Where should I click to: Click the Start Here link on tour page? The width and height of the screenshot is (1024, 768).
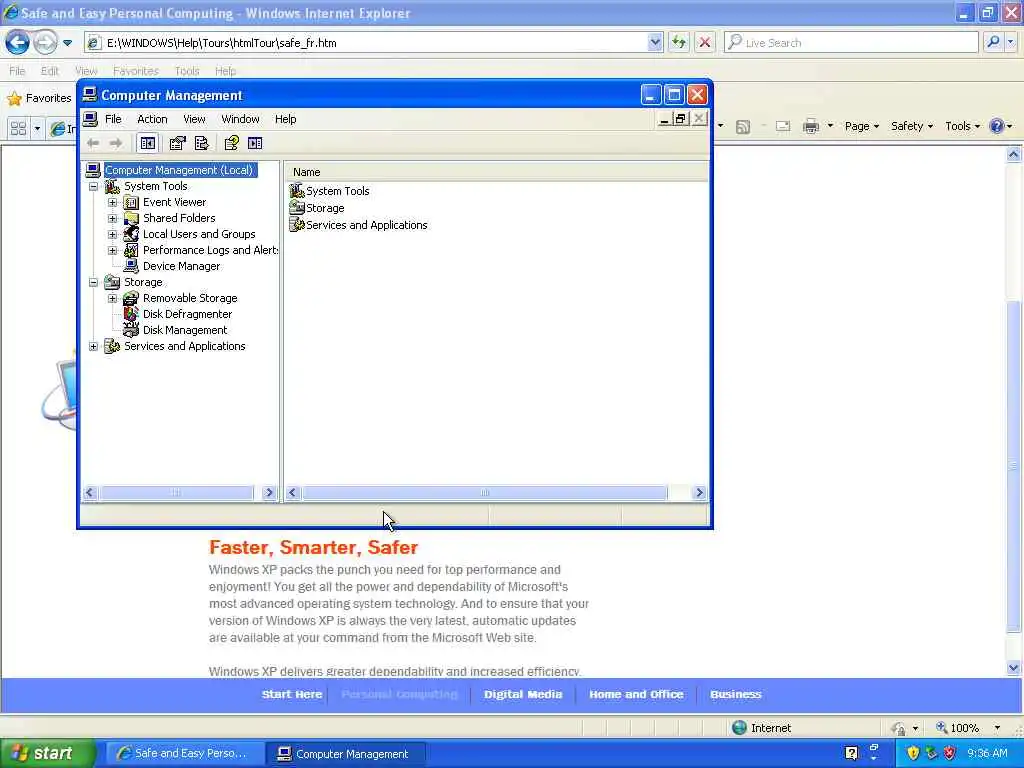(x=292, y=694)
